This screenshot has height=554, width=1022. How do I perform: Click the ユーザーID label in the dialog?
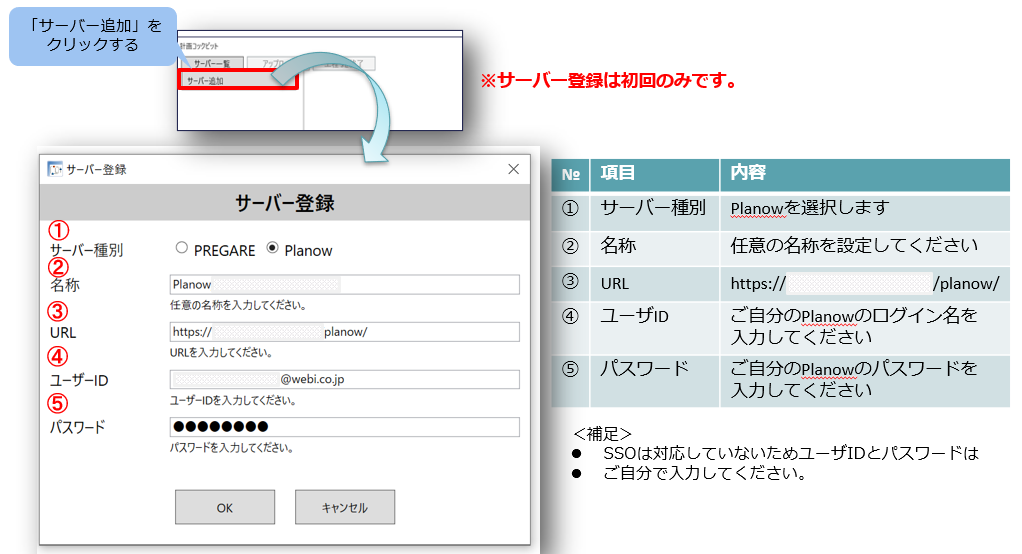79,380
